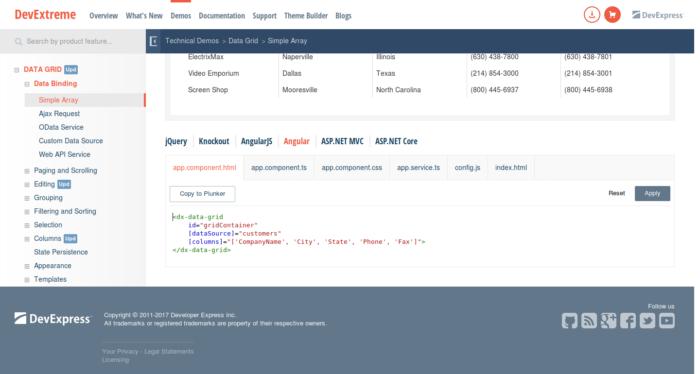This screenshot has height=374, width=700.
Task: Open RSS feed icon in footer
Action: pos(589,320)
